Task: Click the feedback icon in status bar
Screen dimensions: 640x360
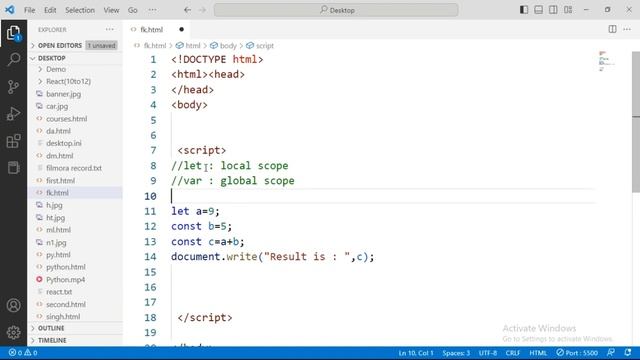Action: (x=611, y=353)
